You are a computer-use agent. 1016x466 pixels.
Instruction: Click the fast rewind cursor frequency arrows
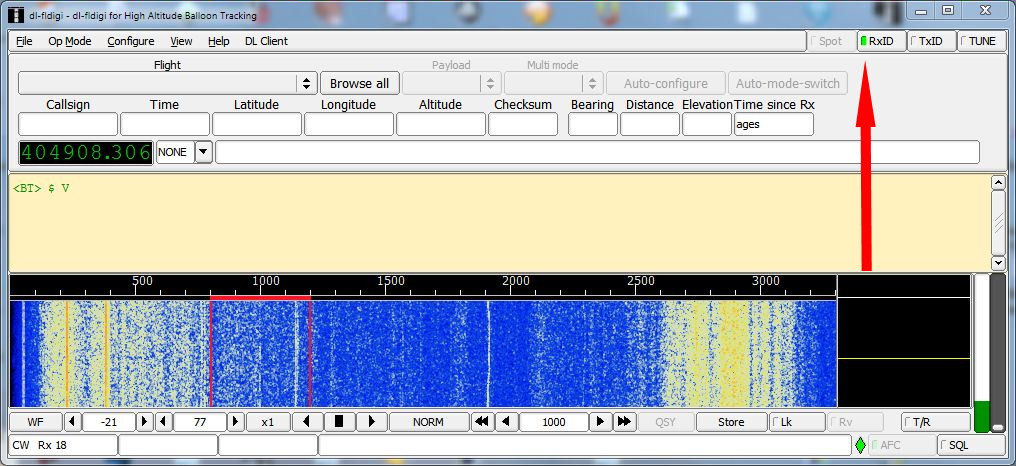(x=481, y=422)
